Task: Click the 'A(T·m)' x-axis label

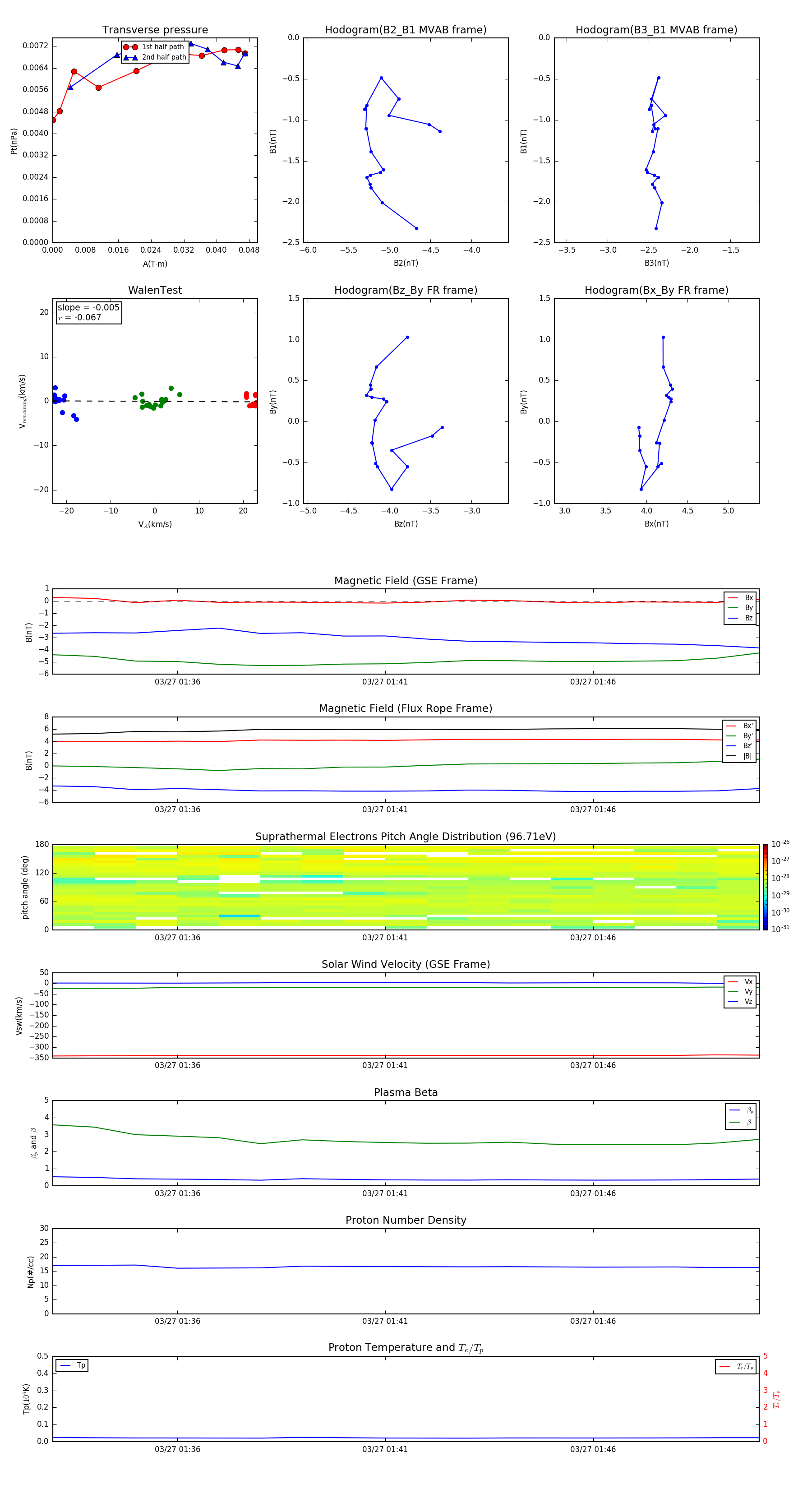Action: pos(155,264)
